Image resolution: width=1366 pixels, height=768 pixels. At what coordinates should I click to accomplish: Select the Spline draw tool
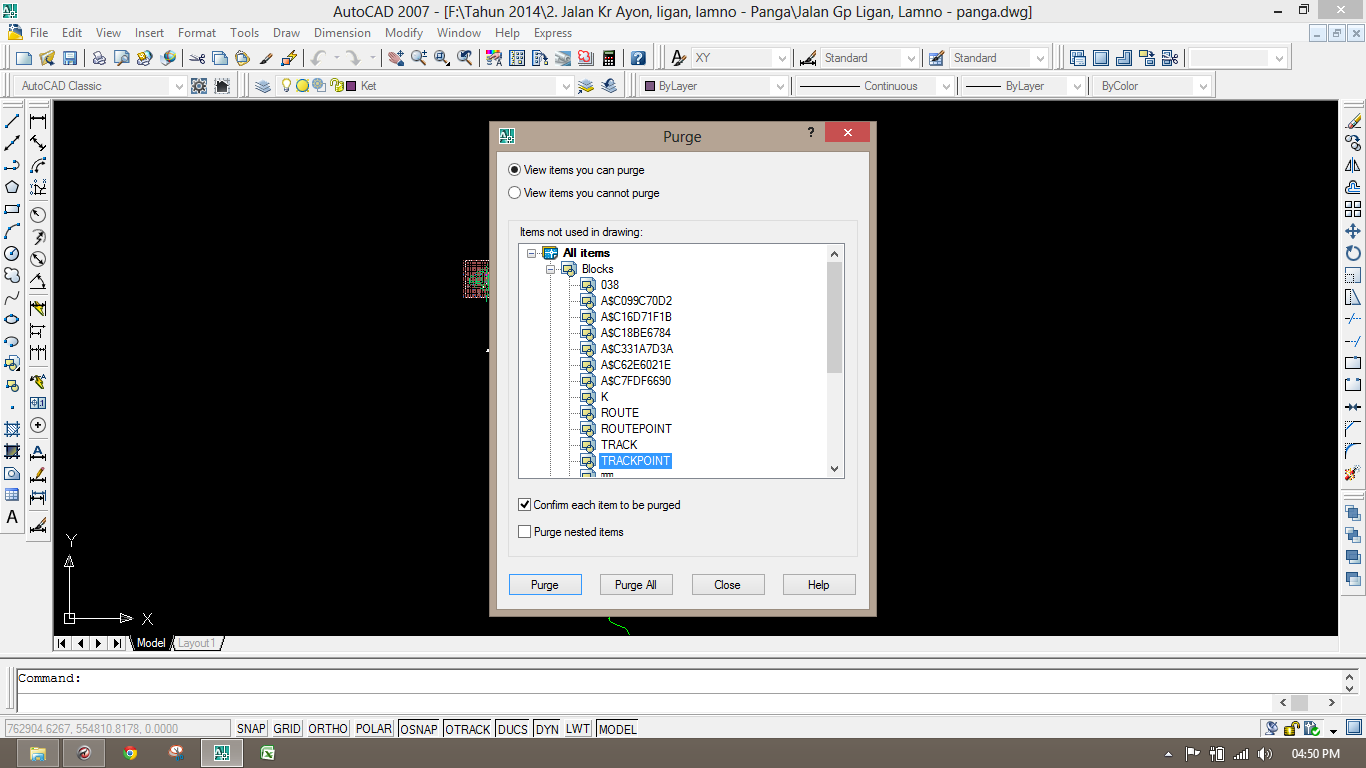click(x=12, y=297)
